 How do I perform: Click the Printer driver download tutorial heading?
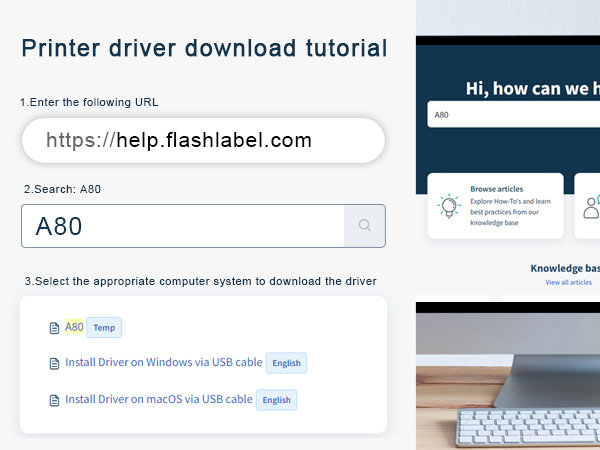tap(204, 48)
